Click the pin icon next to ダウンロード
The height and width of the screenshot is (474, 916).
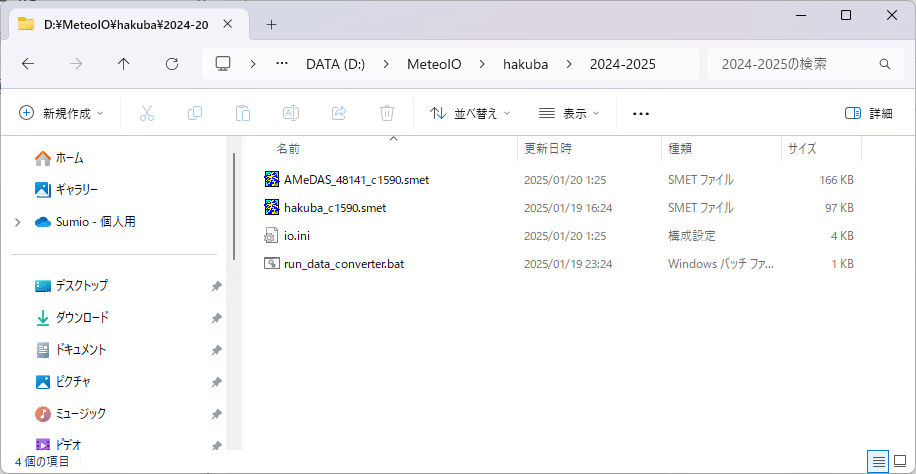(x=217, y=319)
